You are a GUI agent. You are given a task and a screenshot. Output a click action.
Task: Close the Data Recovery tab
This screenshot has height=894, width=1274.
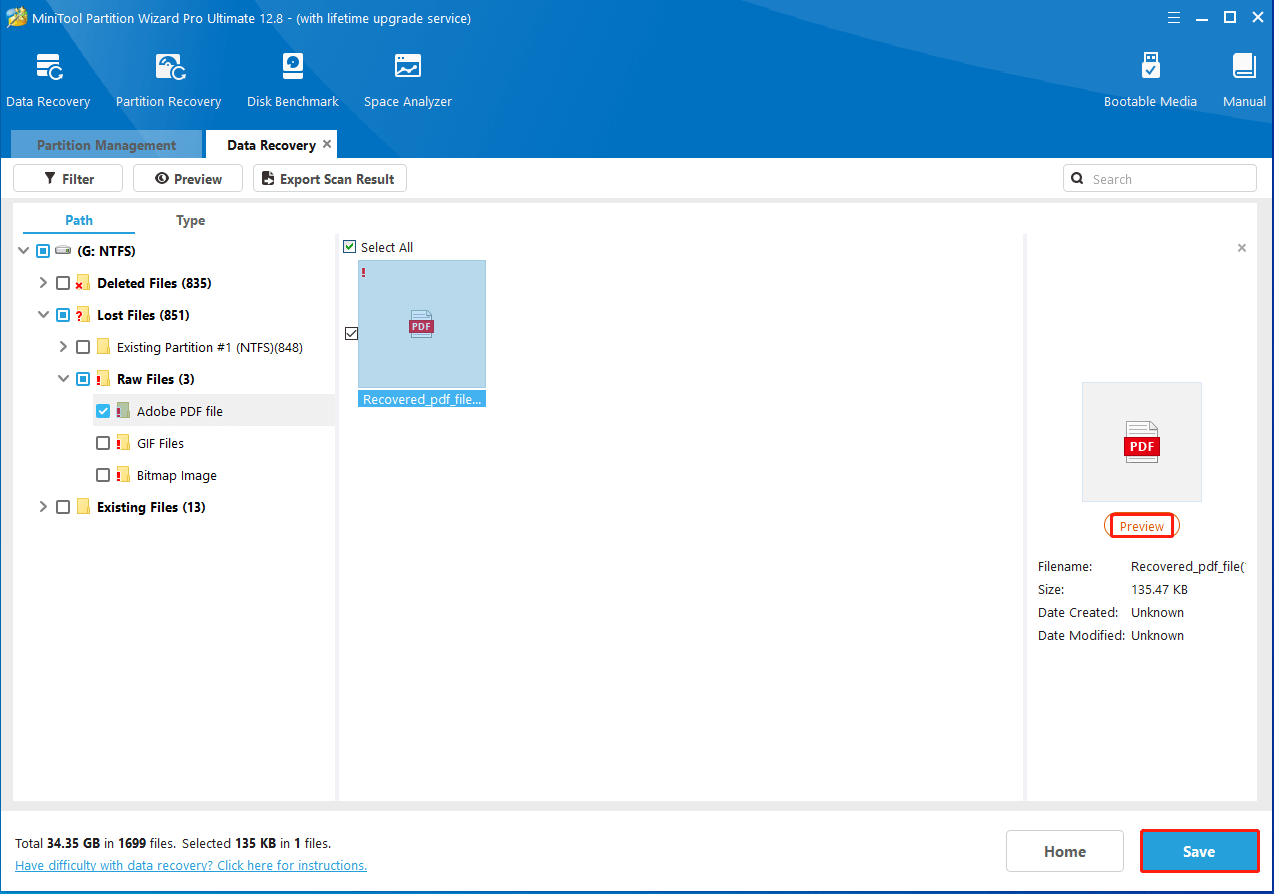tap(327, 144)
